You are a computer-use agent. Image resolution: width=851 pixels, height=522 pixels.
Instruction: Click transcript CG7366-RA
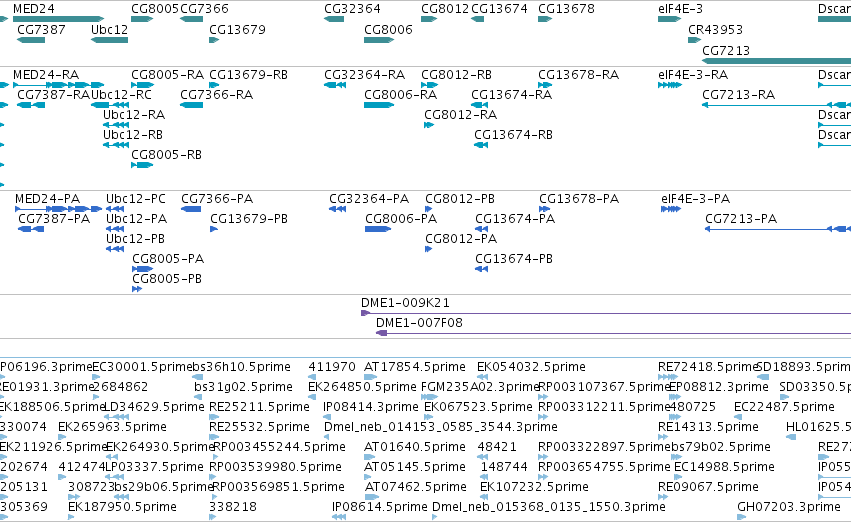pos(217,94)
